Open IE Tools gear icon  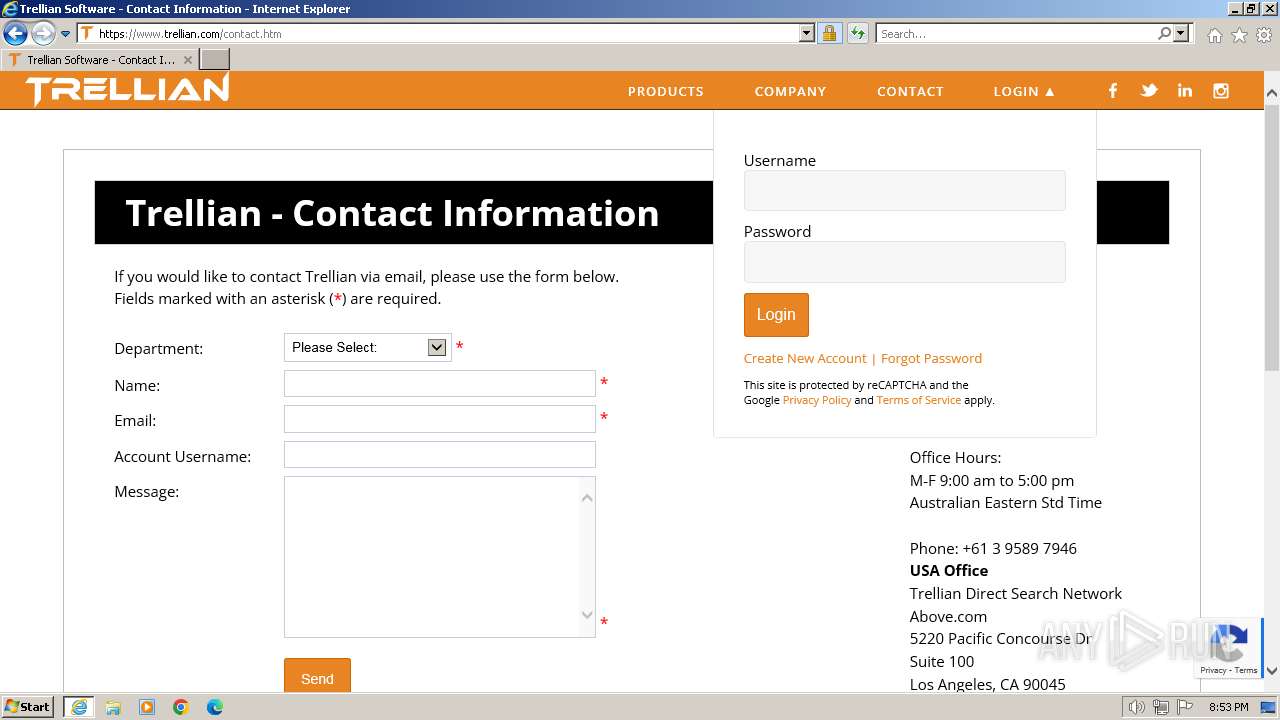pyautogui.click(x=1264, y=35)
